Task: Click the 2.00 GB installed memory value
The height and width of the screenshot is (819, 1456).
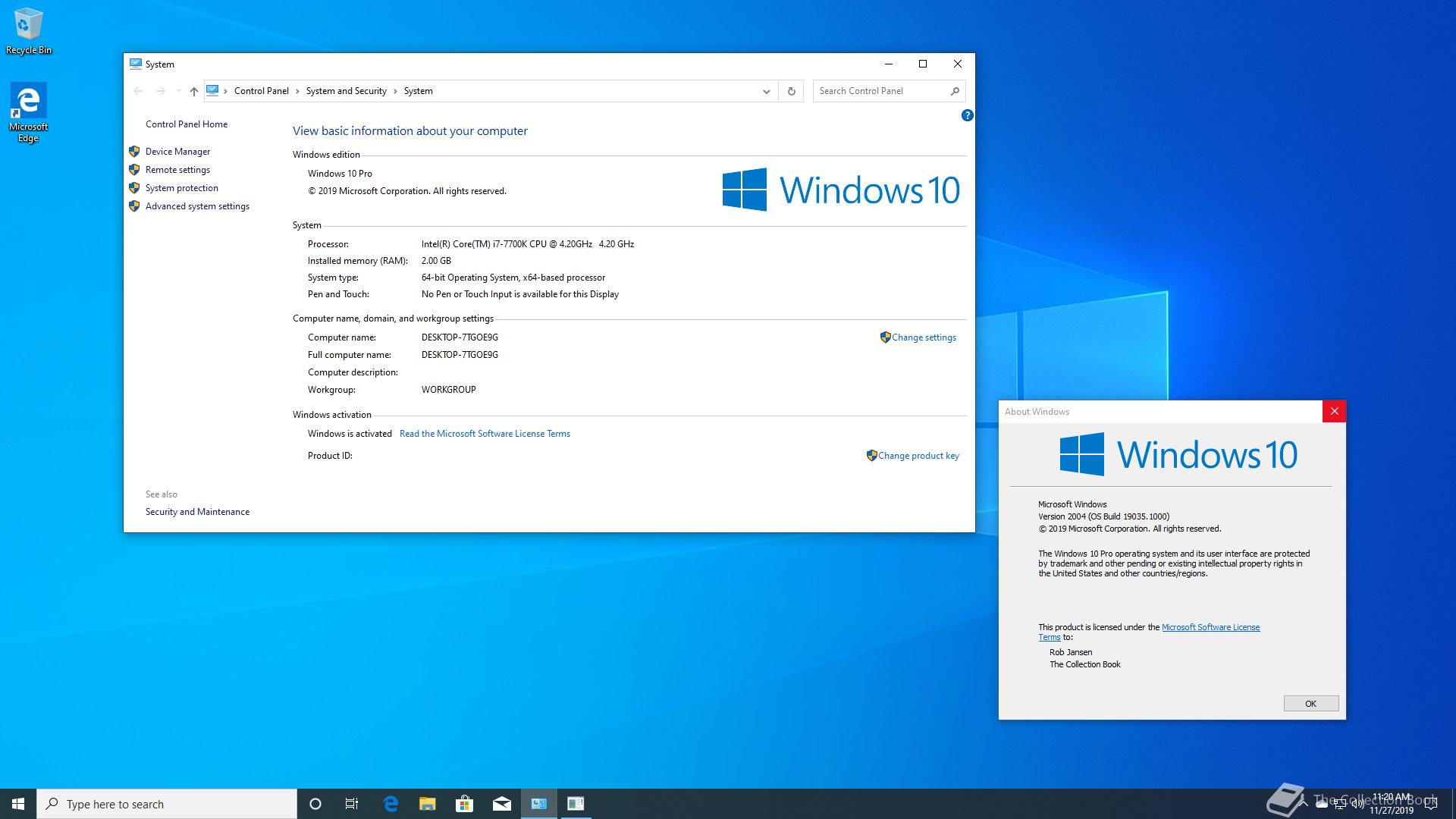Action: [436, 261]
